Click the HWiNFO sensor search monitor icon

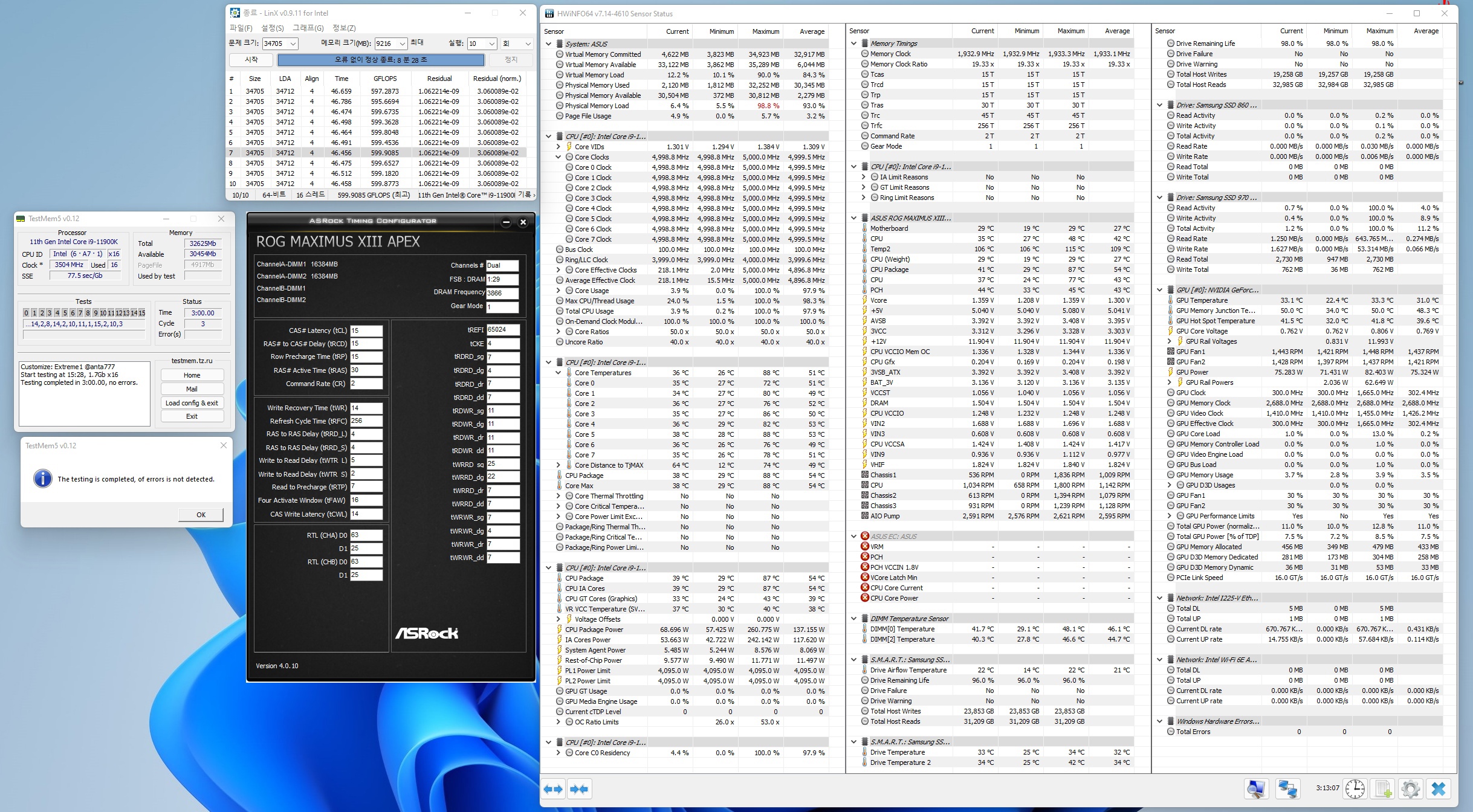click(1255, 788)
